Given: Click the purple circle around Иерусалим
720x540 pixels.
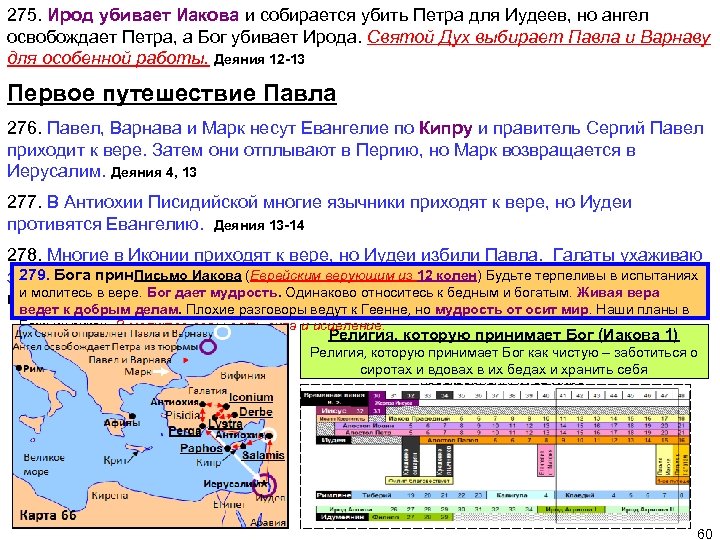Looking at the screenshot, I should [x=265, y=484].
